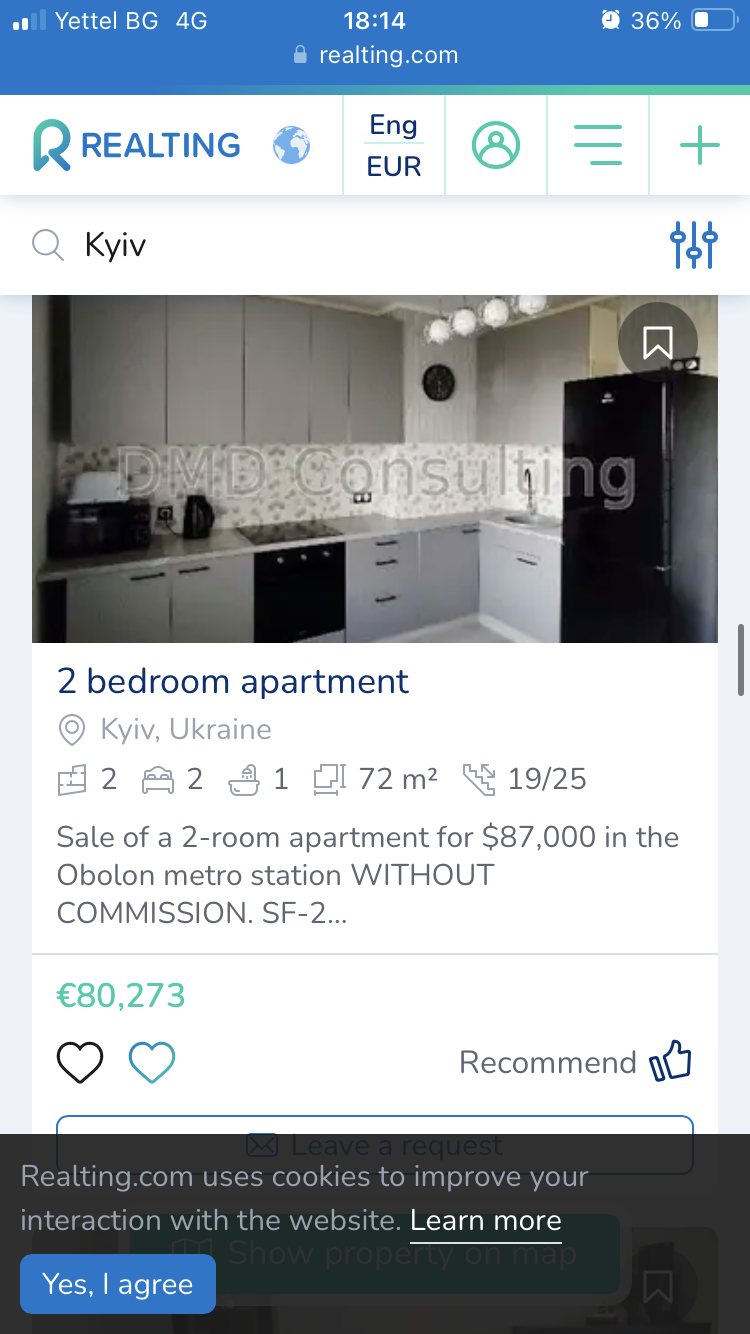Click the Realting logo

[x=136, y=146]
